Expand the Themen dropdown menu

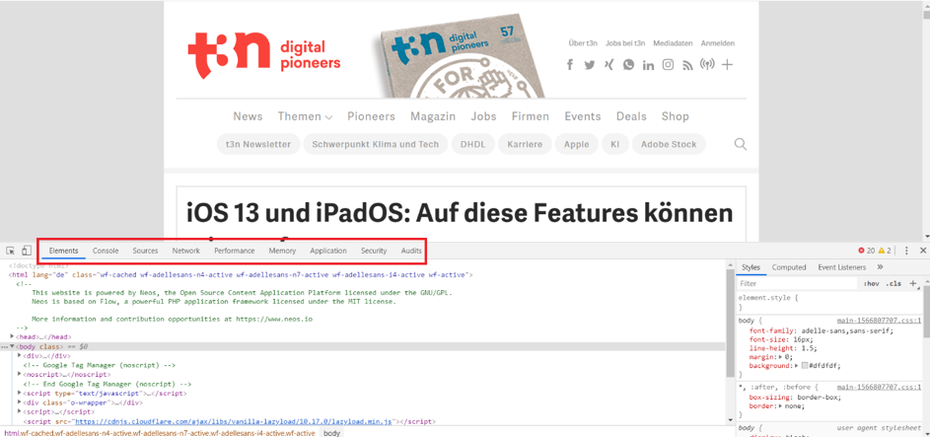[305, 116]
